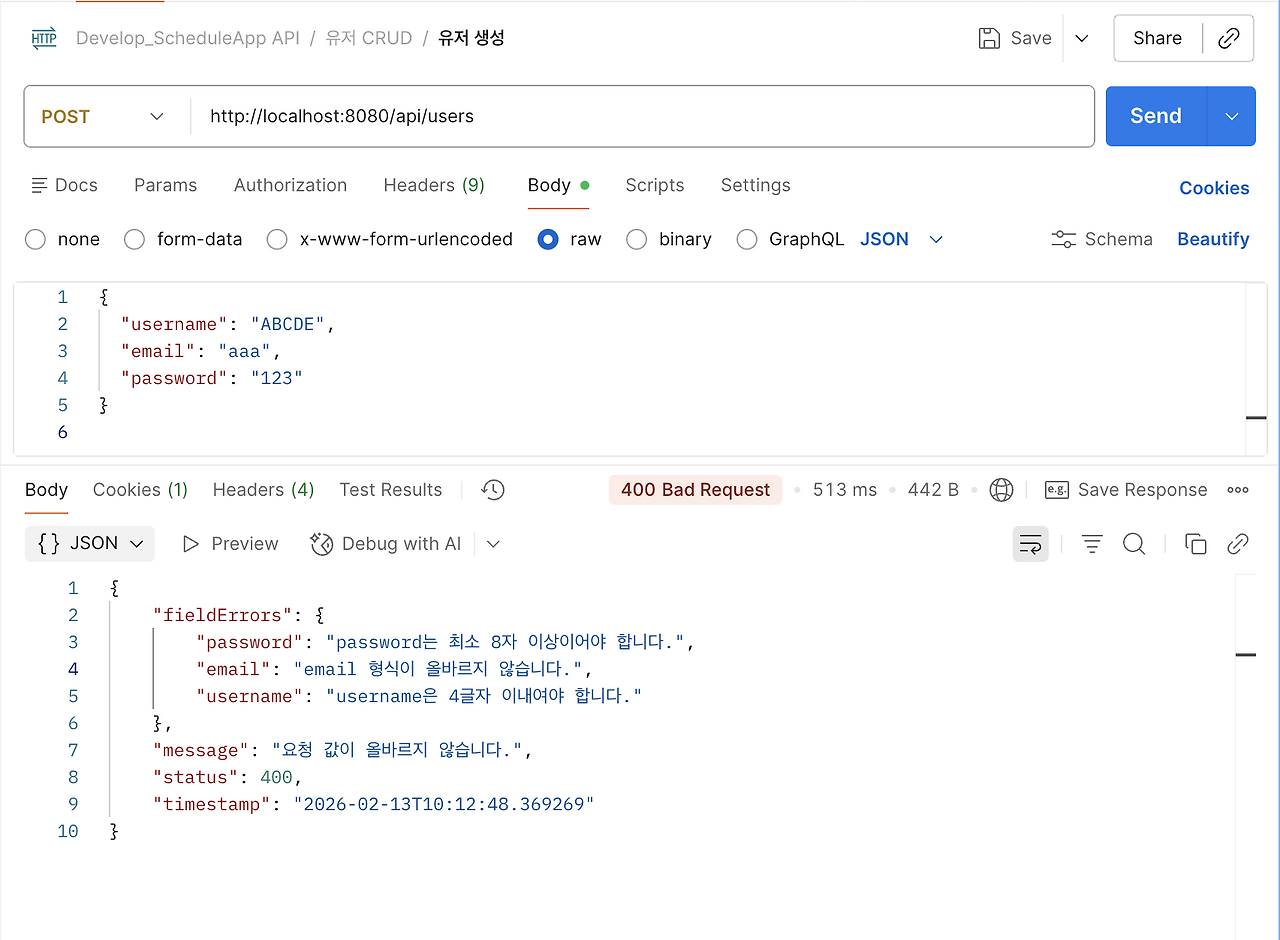Open Test Results tab
Viewport: 1280px width, 940px height.
pos(390,490)
